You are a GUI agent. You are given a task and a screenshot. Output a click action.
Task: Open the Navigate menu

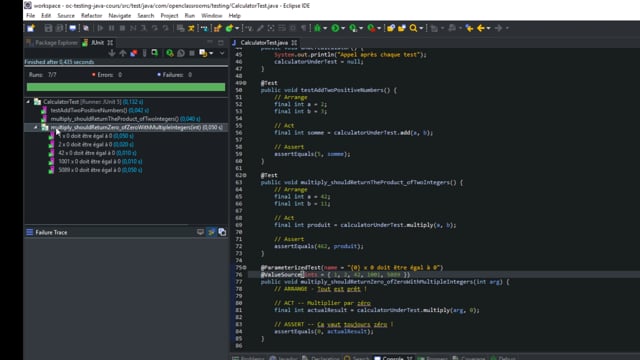120,16
